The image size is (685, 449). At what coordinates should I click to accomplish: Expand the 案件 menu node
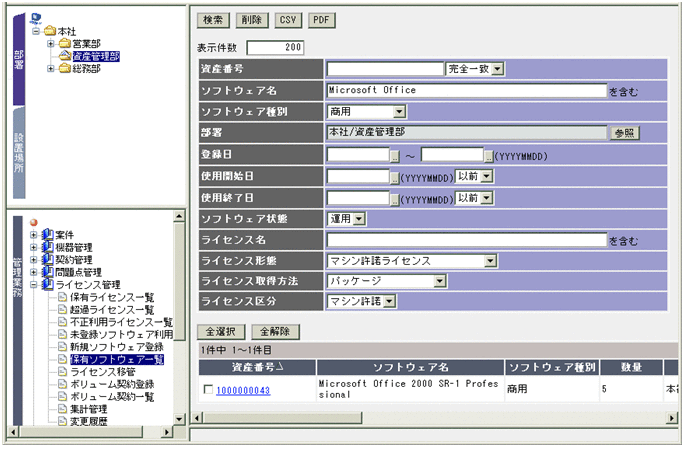(34, 235)
